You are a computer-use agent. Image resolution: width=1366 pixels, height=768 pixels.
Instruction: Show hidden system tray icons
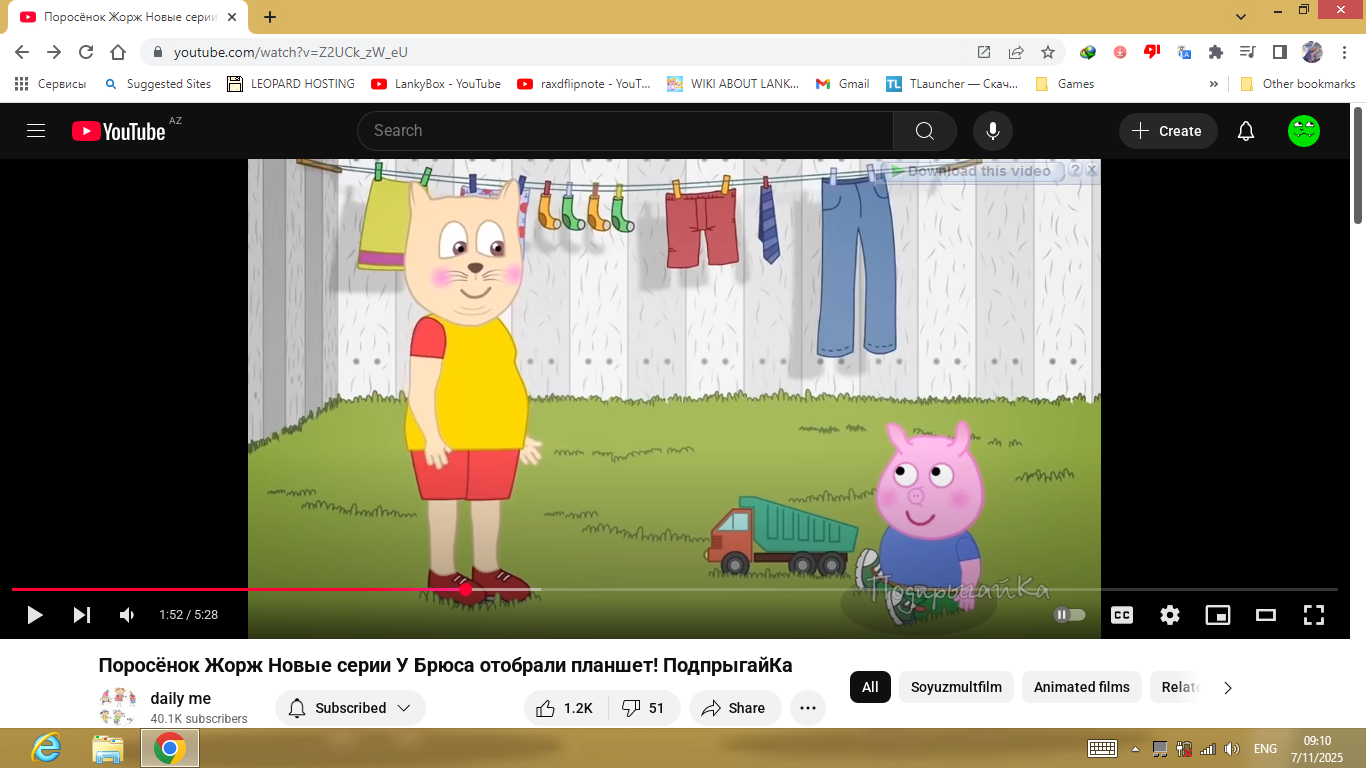[x=1135, y=748]
